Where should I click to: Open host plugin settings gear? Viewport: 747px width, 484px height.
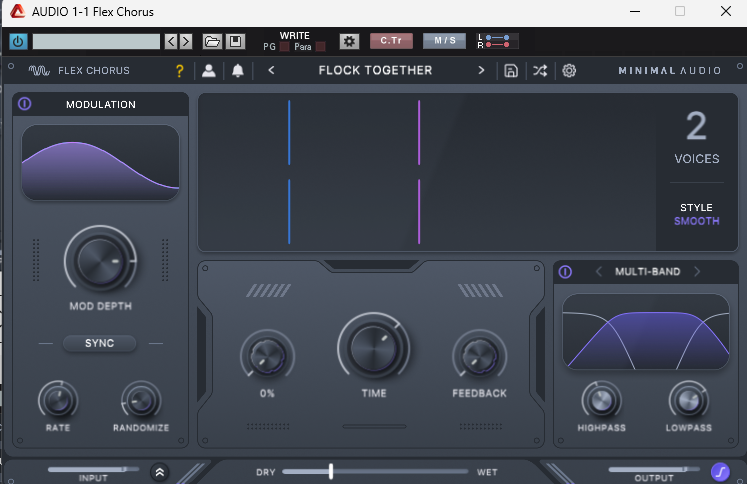[x=349, y=41]
